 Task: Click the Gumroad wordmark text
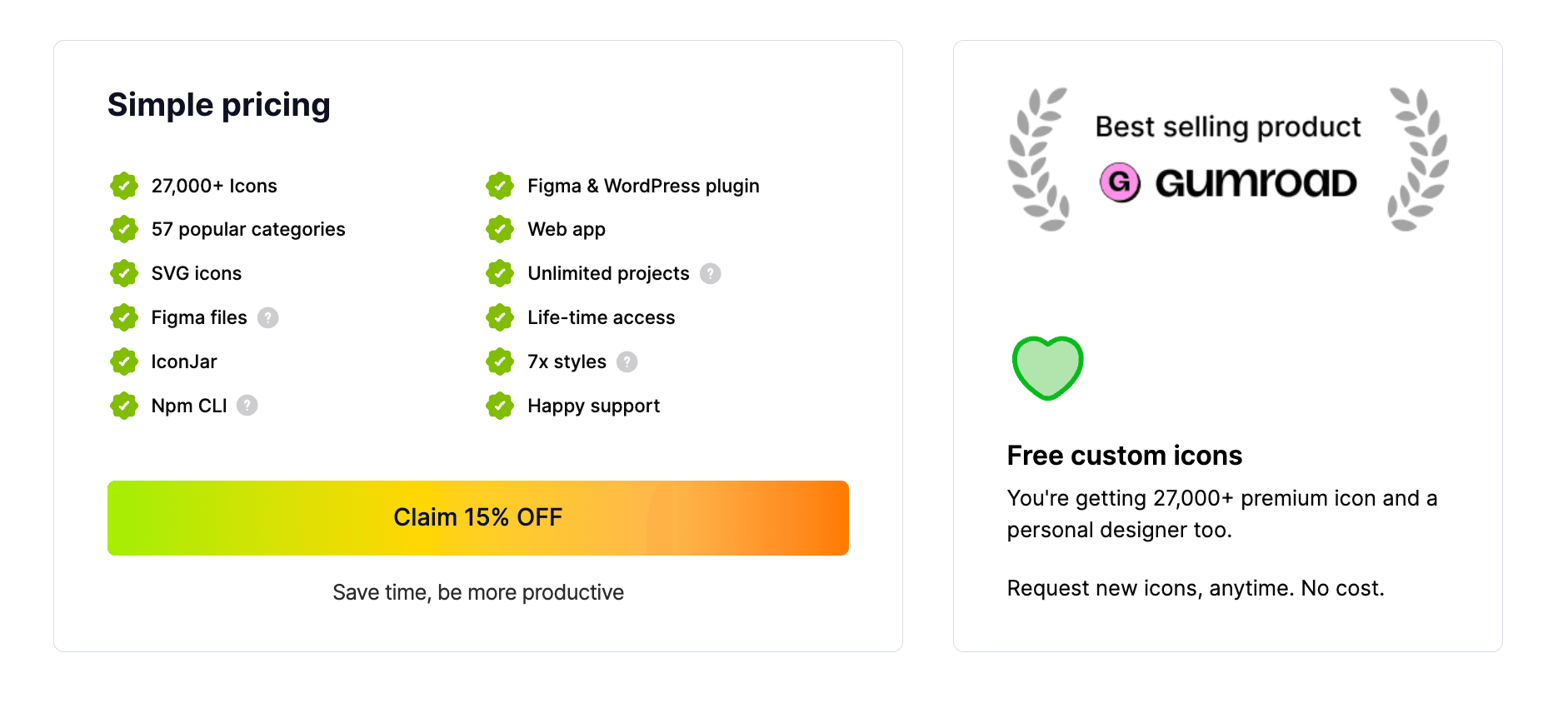[1256, 183]
